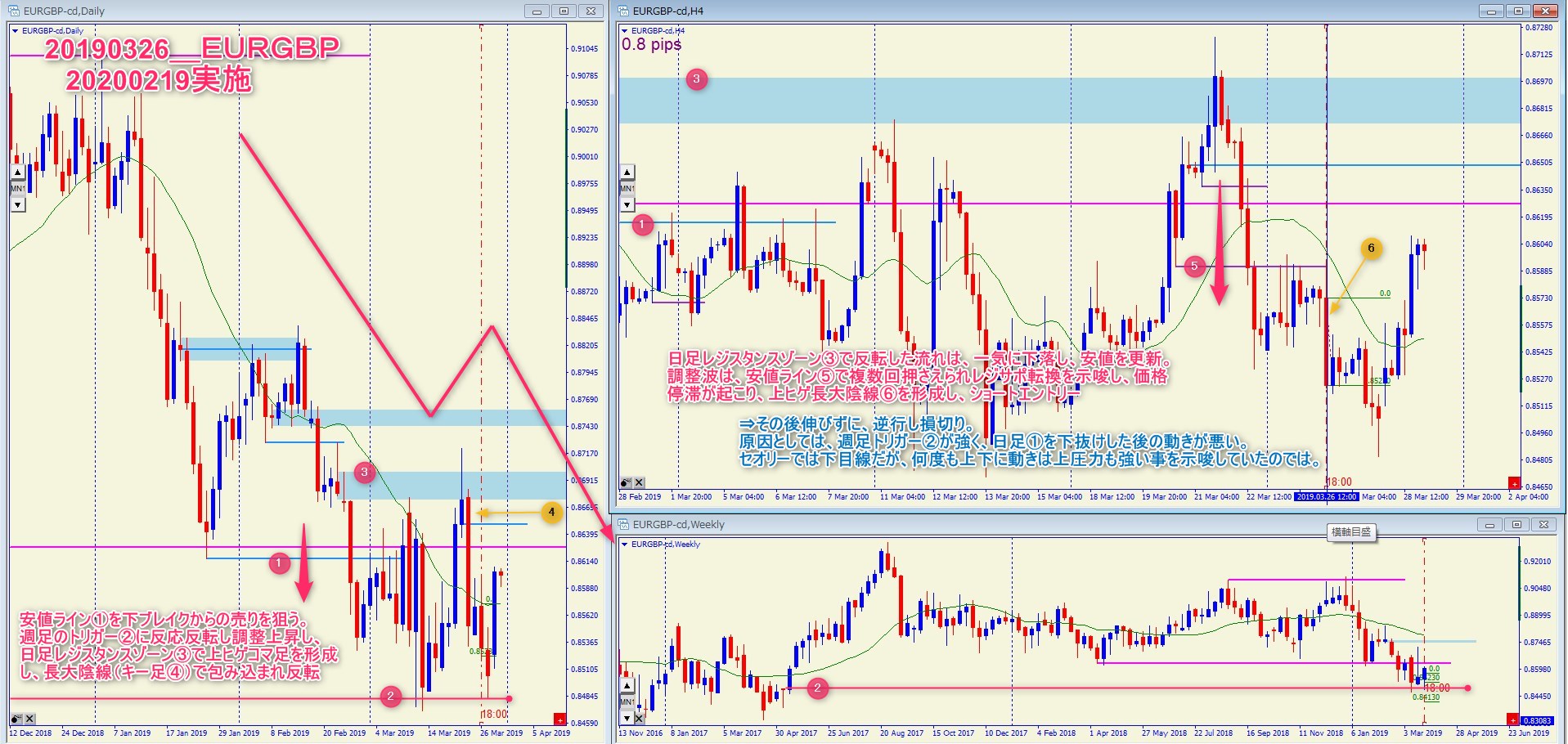The width and height of the screenshot is (1568, 744).
Task: Maximize the EURGBP-cd,Daily chart window
Action: 564,11
